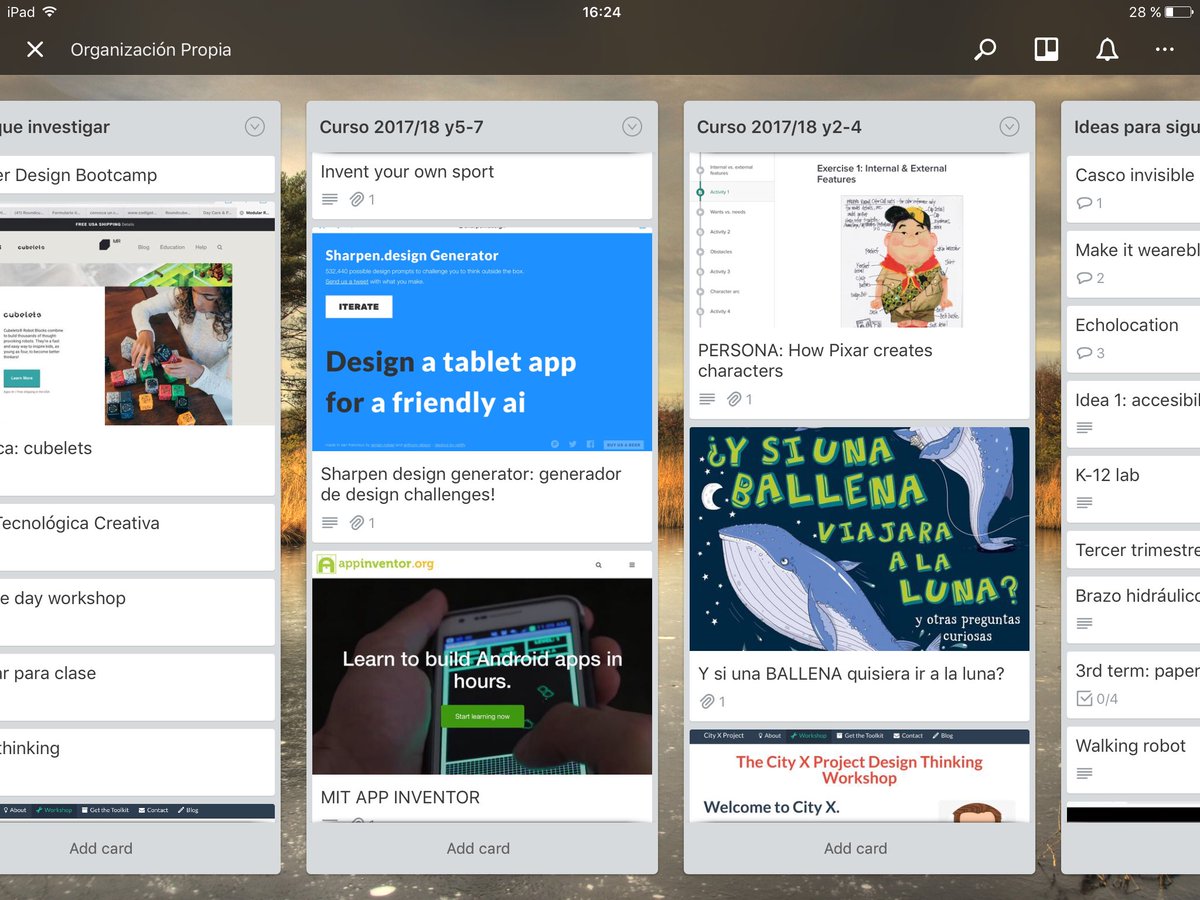
Task: Open the 3rd term: paper card
Action: click(1133, 684)
